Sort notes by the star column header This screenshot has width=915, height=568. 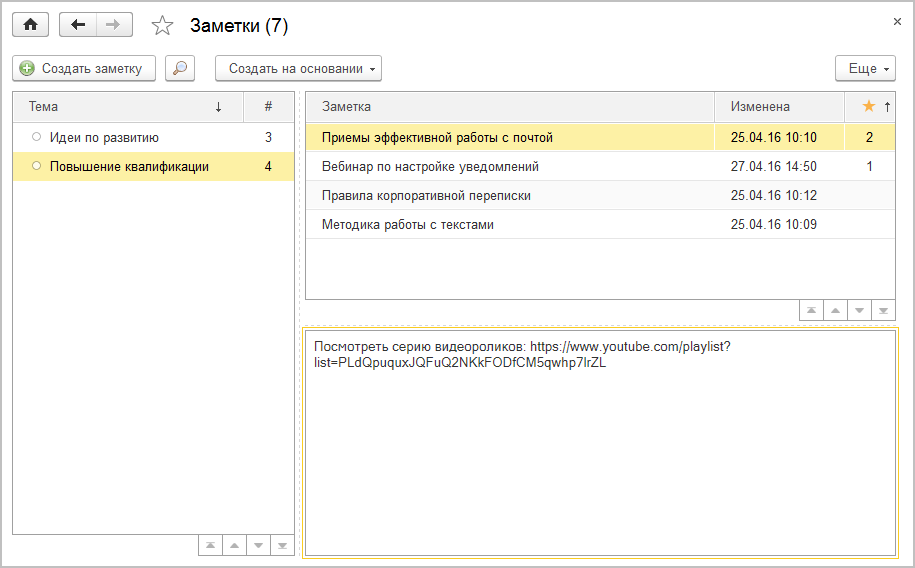(x=869, y=106)
